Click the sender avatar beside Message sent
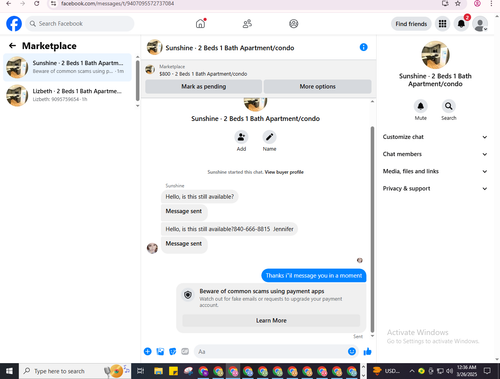500x379 pixels. [152, 248]
